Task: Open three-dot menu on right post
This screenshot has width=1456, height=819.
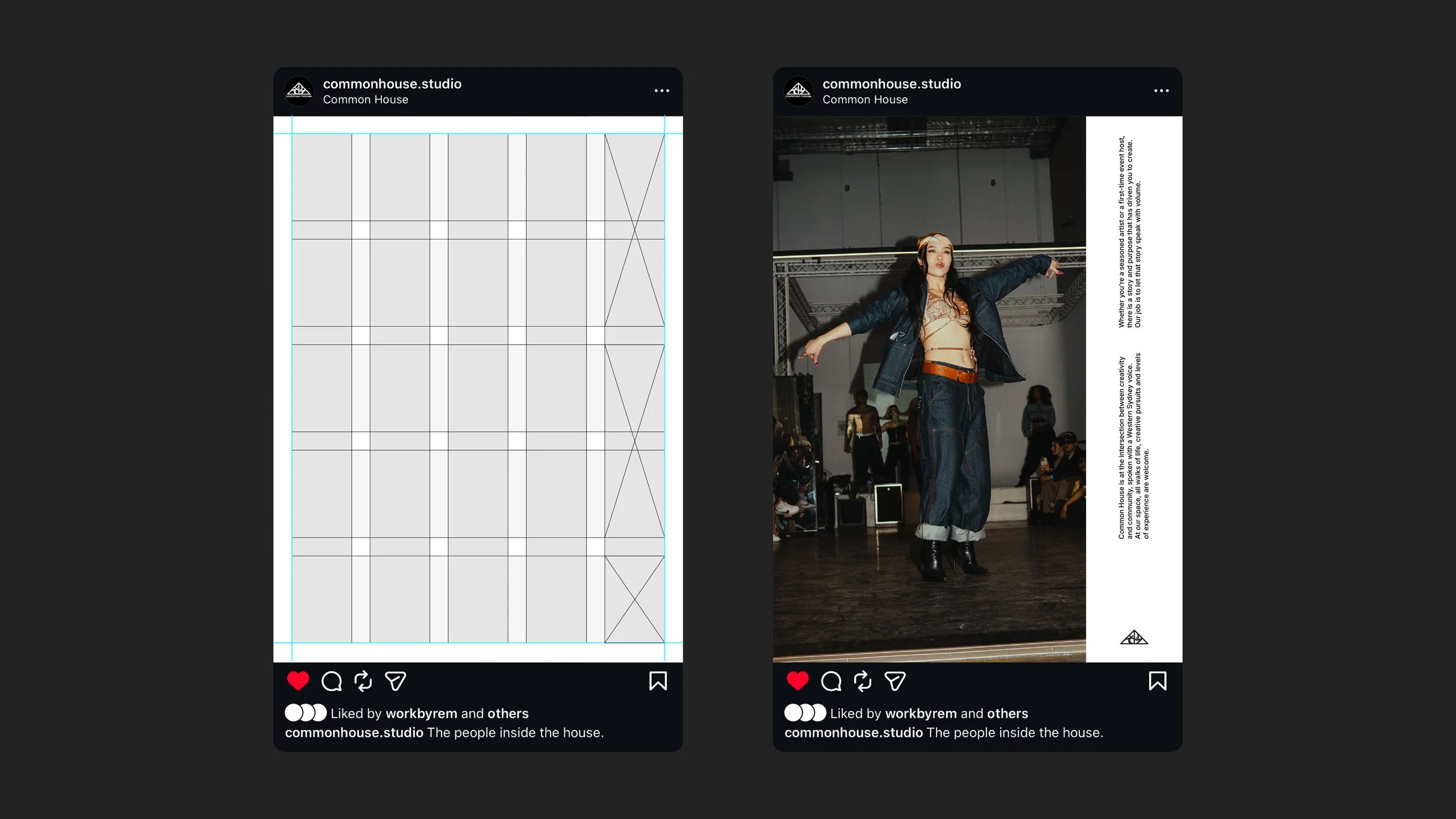Action: tap(1161, 91)
